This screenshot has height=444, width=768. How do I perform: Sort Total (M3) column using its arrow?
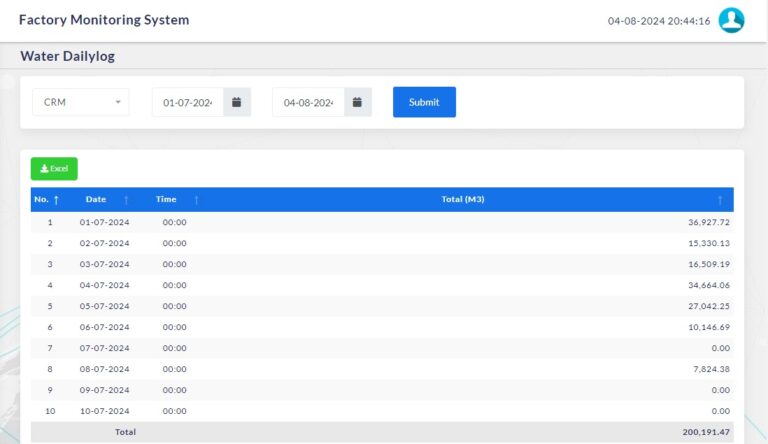pos(720,200)
